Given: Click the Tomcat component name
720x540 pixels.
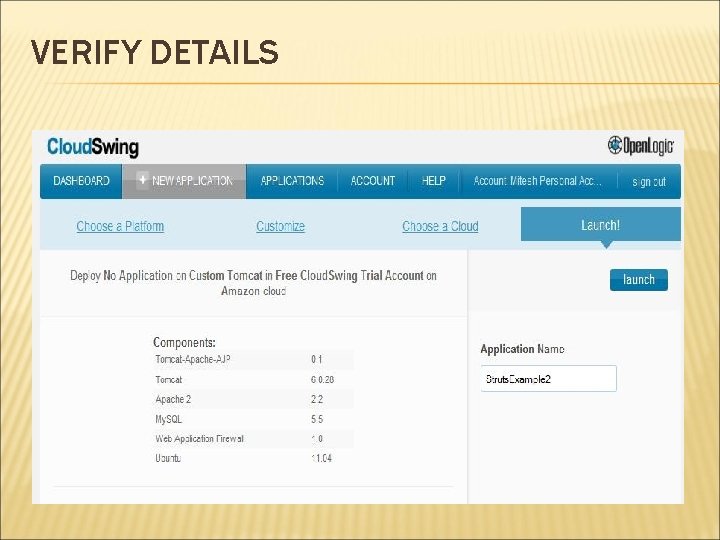Looking at the screenshot, I should tap(169, 380).
